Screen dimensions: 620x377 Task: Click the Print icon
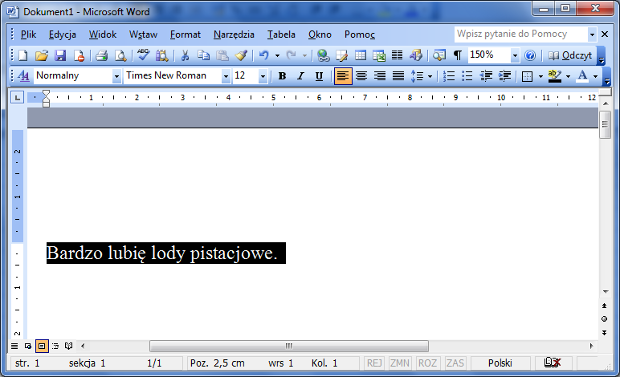[102, 55]
